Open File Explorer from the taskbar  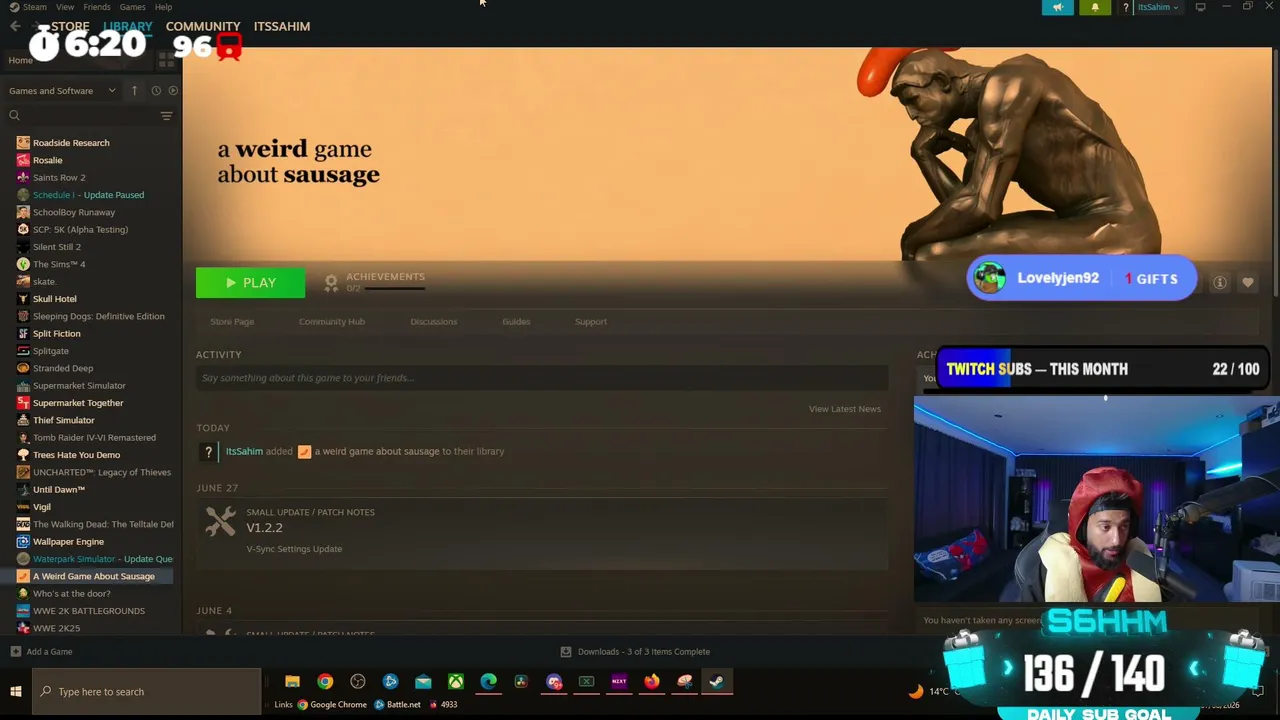(292, 682)
